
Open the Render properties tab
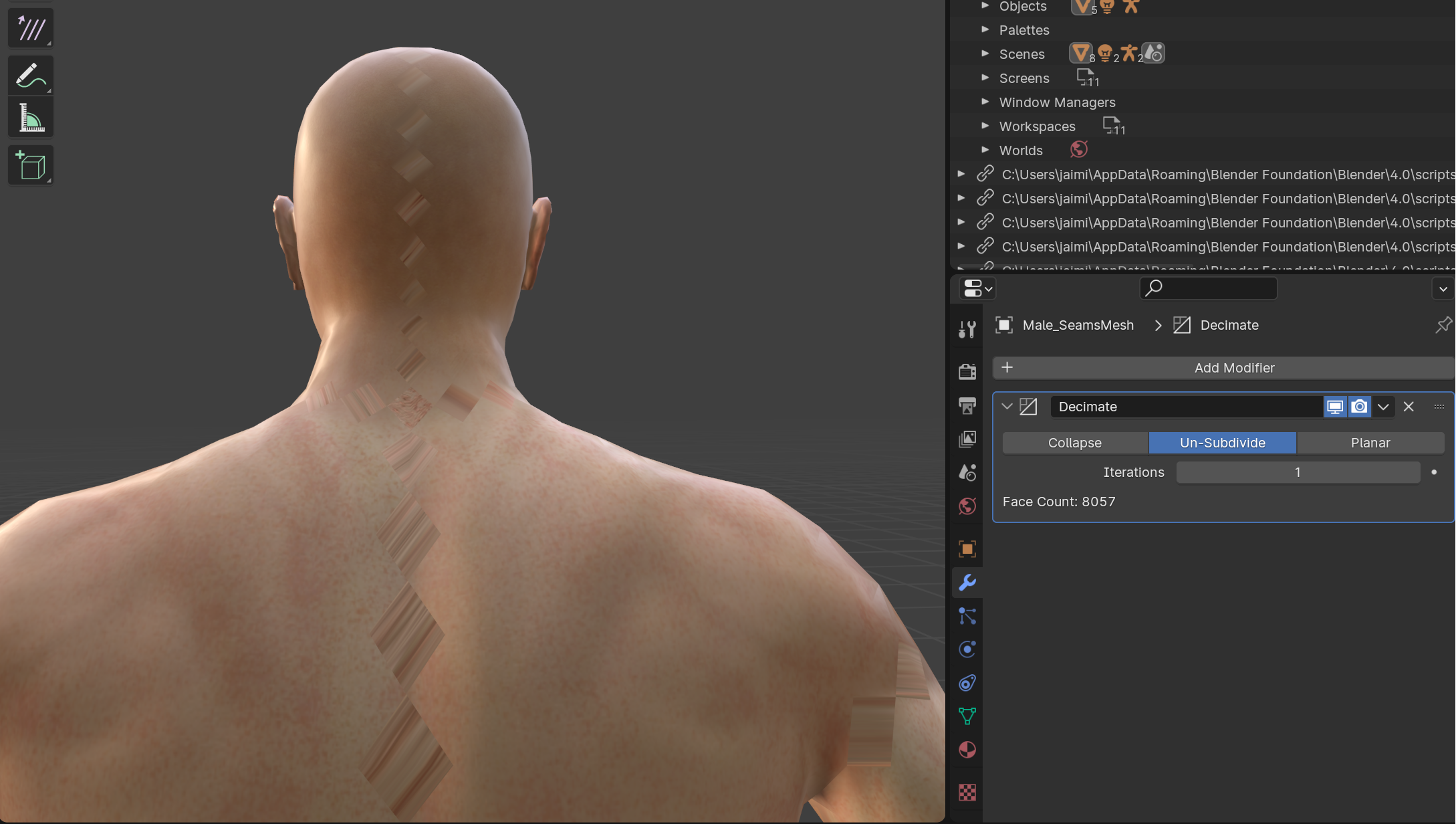(x=967, y=372)
